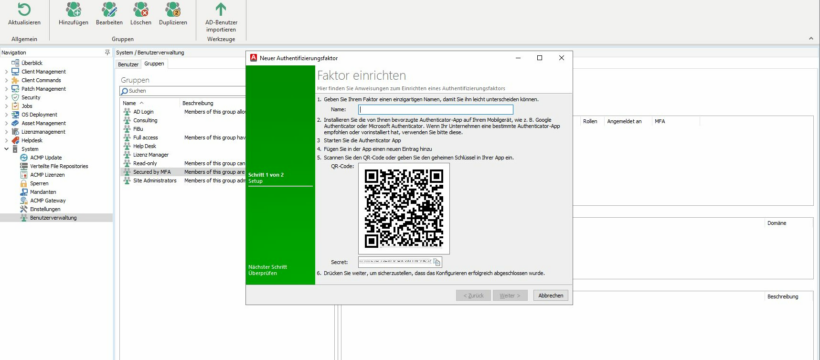Copy the secret key with copy icon
This screenshot has height=360, width=820.
(437, 262)
